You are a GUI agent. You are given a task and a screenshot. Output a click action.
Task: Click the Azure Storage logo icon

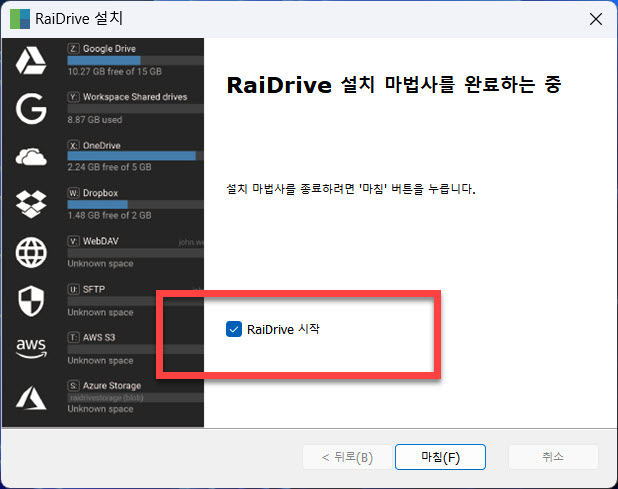click(31, 398)
